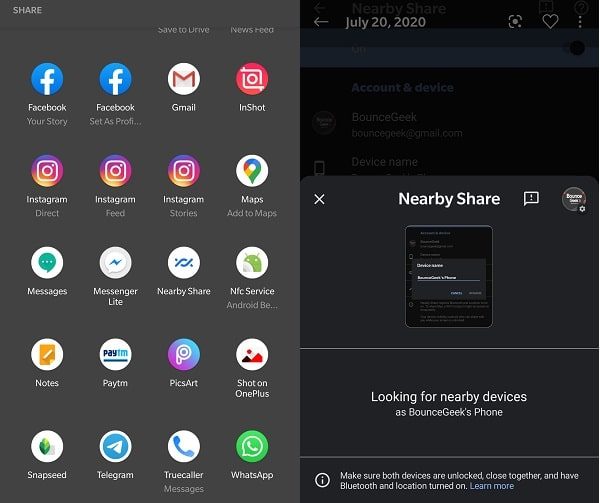Favorite the photo with heart icon
The width and height of the screenshot is (600, 503).
tap(550, 21)
